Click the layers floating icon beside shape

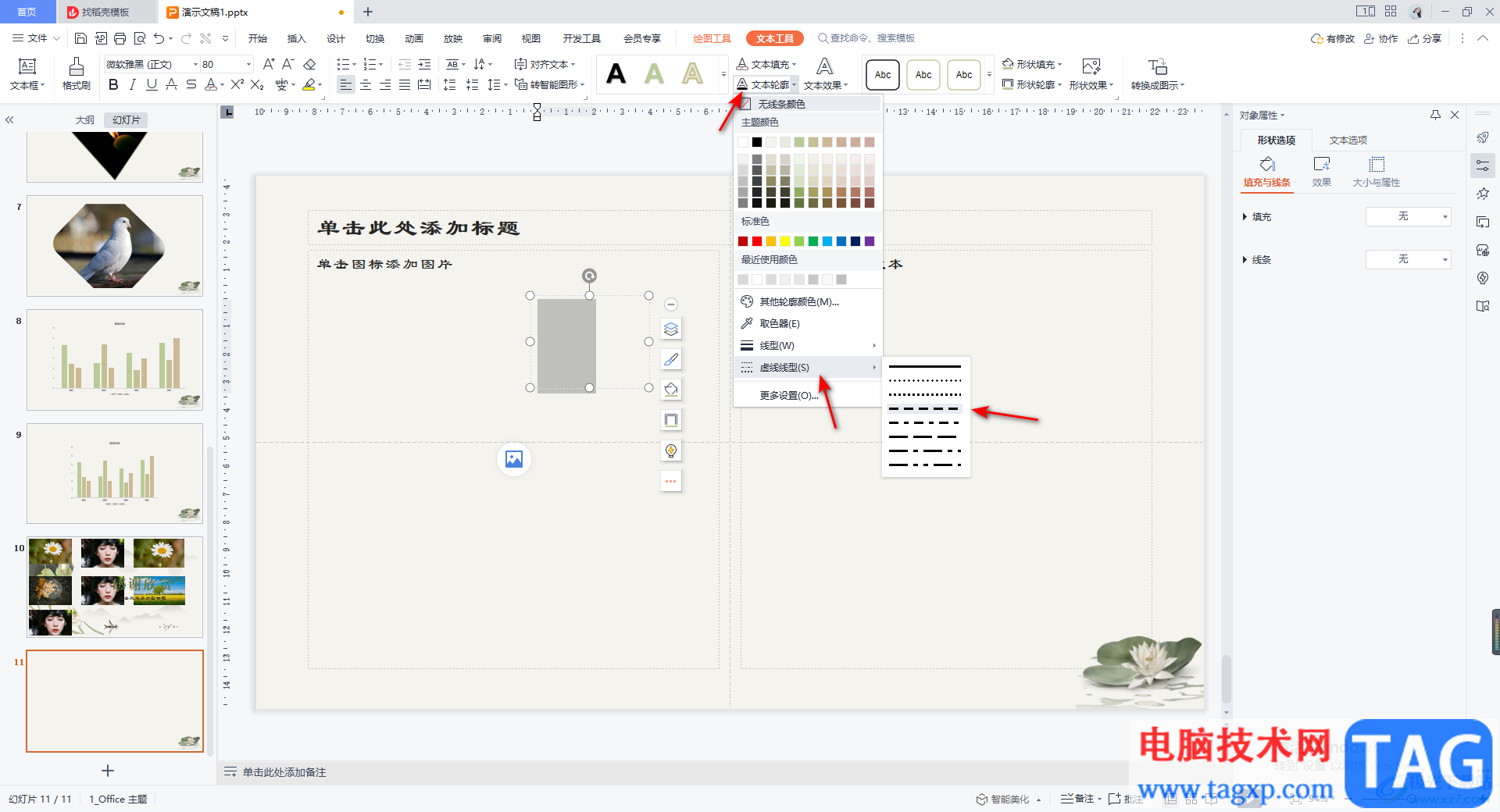671,329
